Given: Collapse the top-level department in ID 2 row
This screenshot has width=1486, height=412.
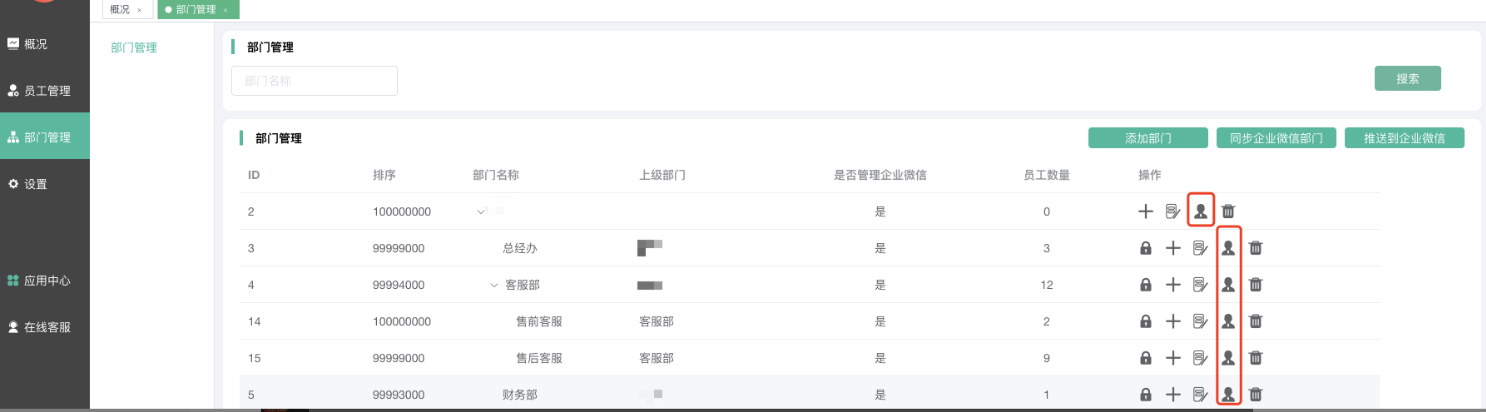Looking at the screenshot, I should click(x=481, y=211).
